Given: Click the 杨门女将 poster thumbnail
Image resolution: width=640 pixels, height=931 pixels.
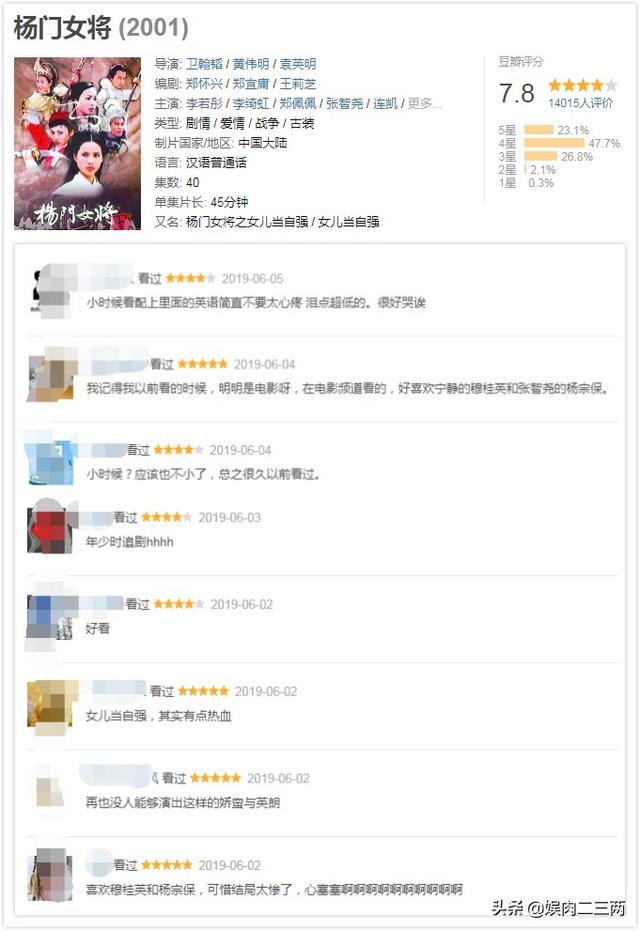Looking at the screenshot, I should (77, 143).
